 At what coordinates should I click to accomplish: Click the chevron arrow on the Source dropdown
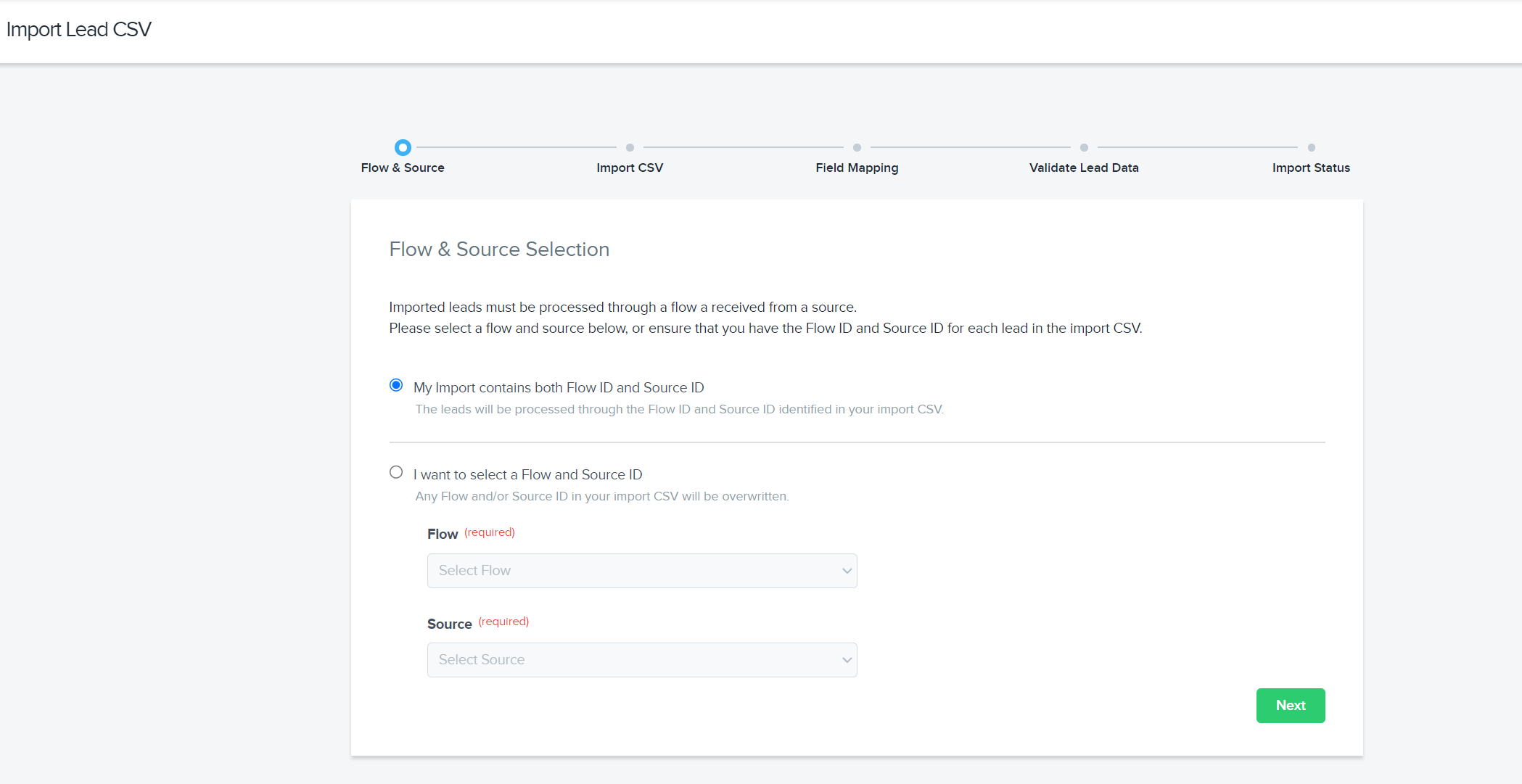[x=846, y=660]
